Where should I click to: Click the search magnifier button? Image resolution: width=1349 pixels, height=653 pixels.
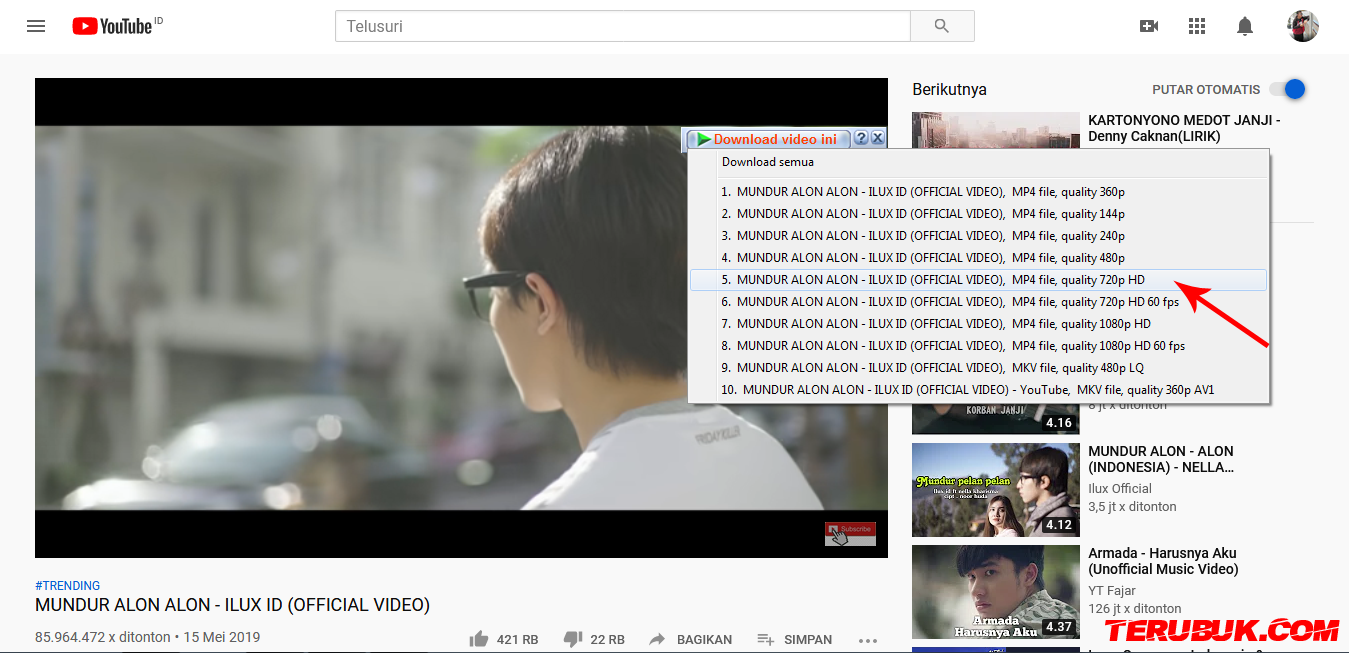[942, 26]
